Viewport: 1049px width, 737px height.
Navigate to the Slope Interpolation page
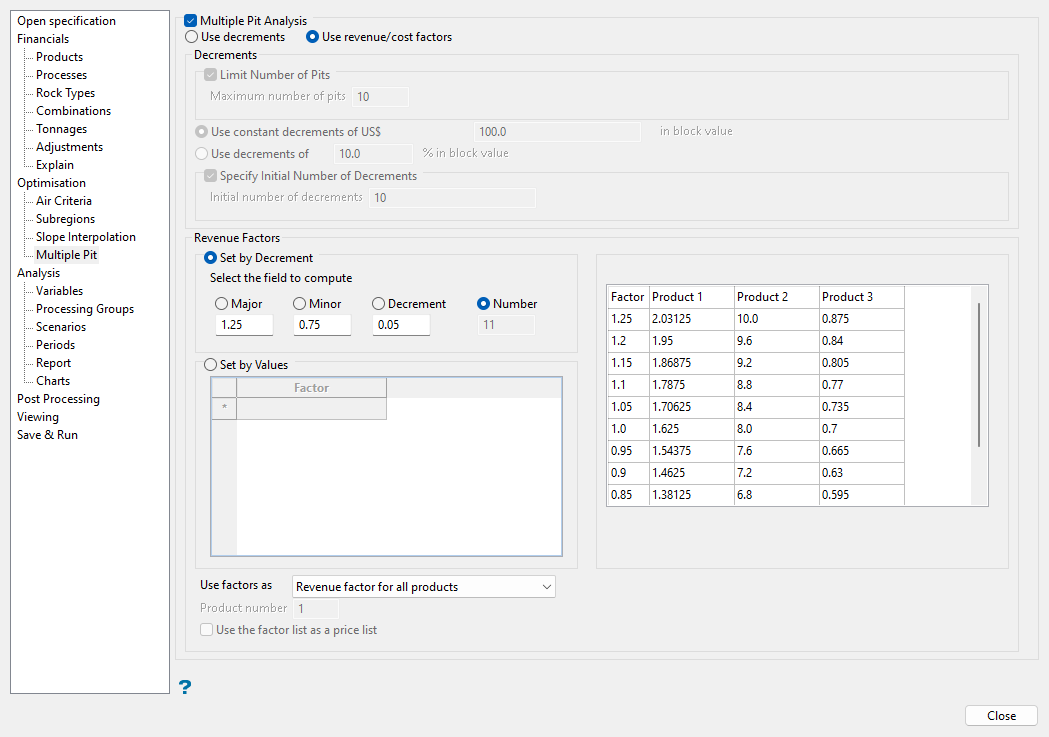tap(85, 237)
